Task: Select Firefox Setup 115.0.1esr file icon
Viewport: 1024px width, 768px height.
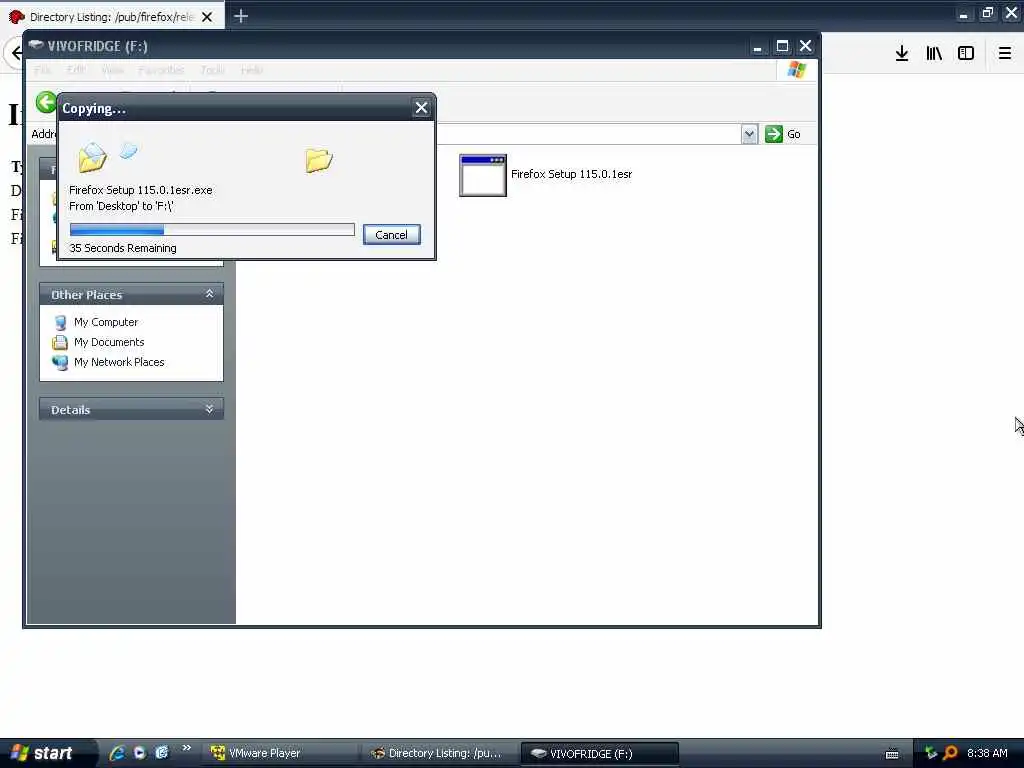Action: (483, 175)
